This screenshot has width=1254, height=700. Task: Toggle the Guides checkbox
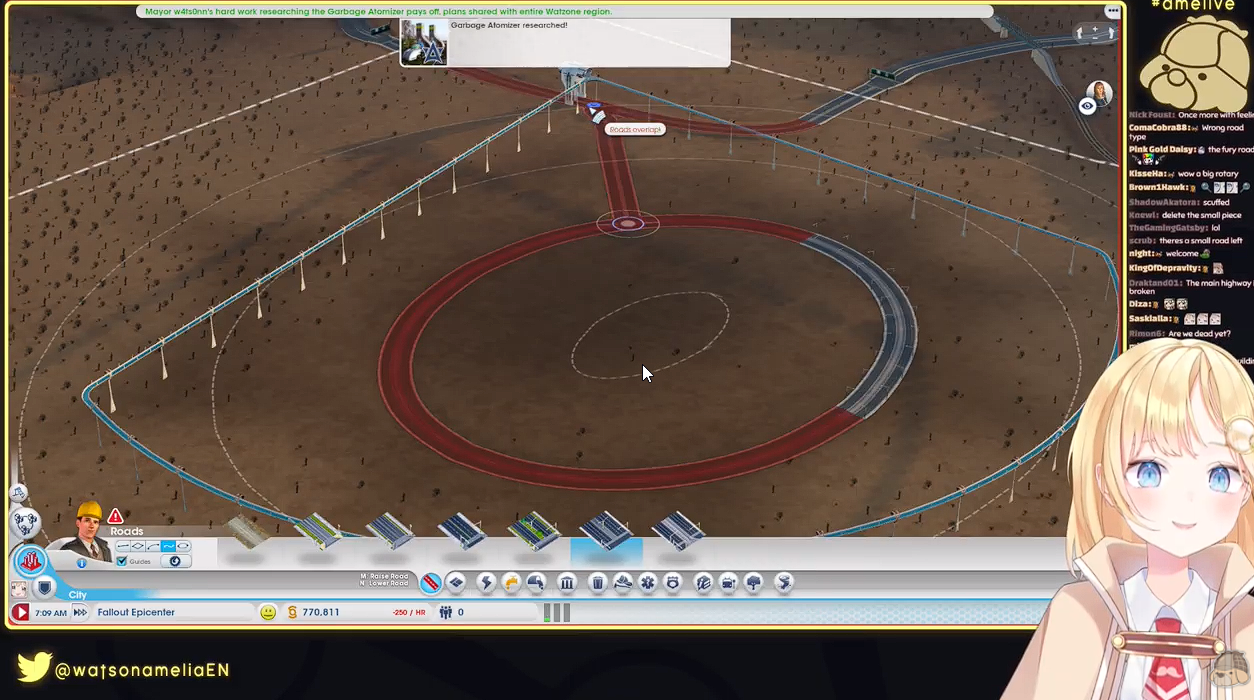pyautogui.click(x=122, y=561)
